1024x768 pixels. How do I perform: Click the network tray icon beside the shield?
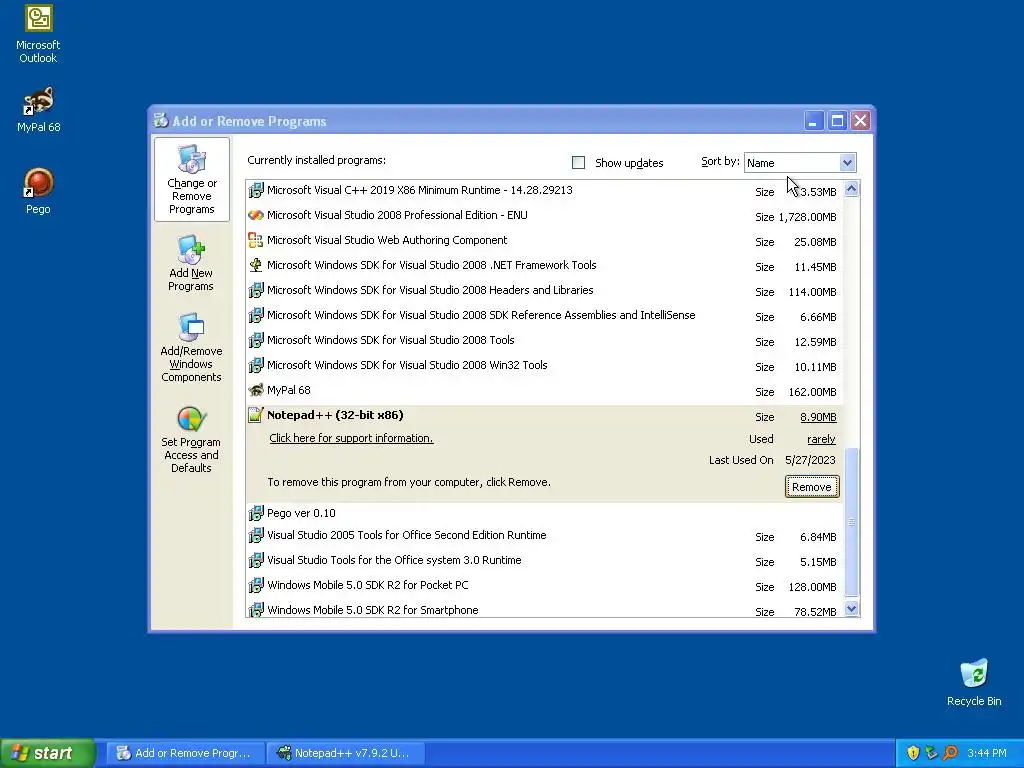(x=931, y=753)
